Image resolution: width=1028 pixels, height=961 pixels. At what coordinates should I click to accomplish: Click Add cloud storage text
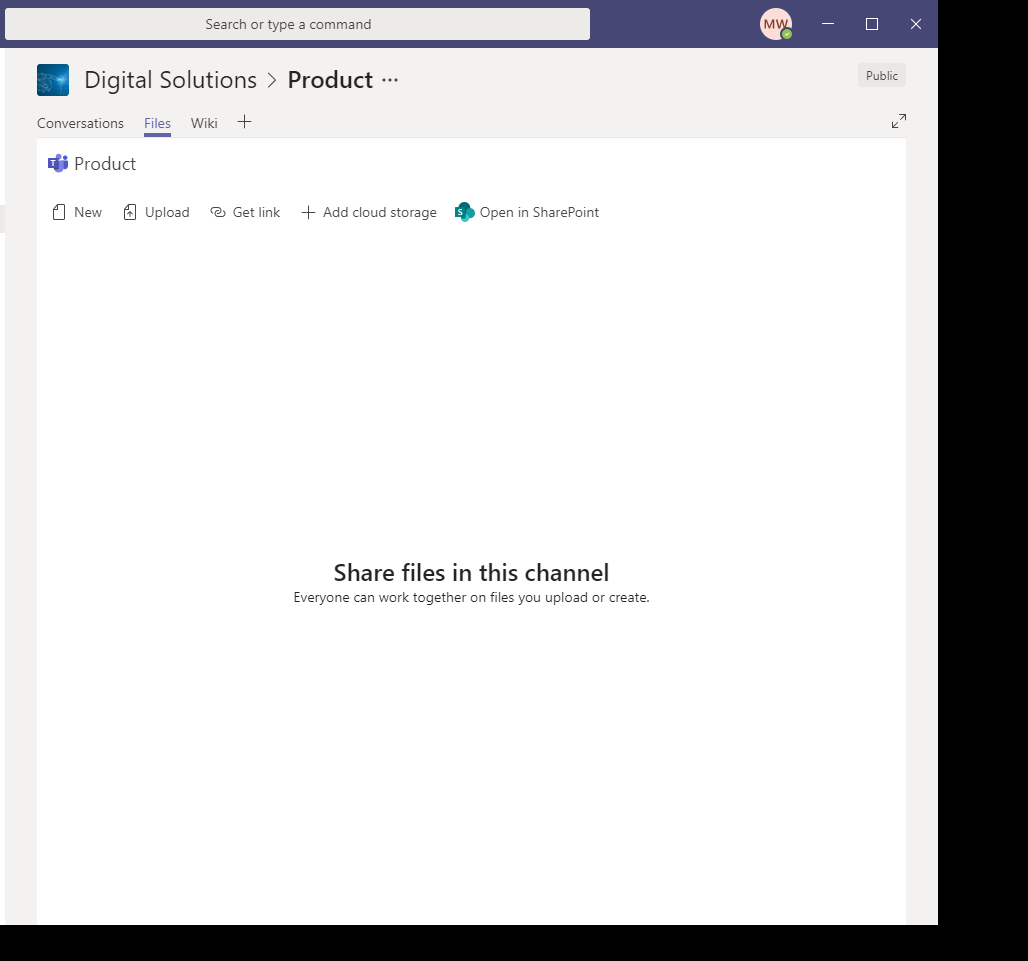click(x=380, y=212)
